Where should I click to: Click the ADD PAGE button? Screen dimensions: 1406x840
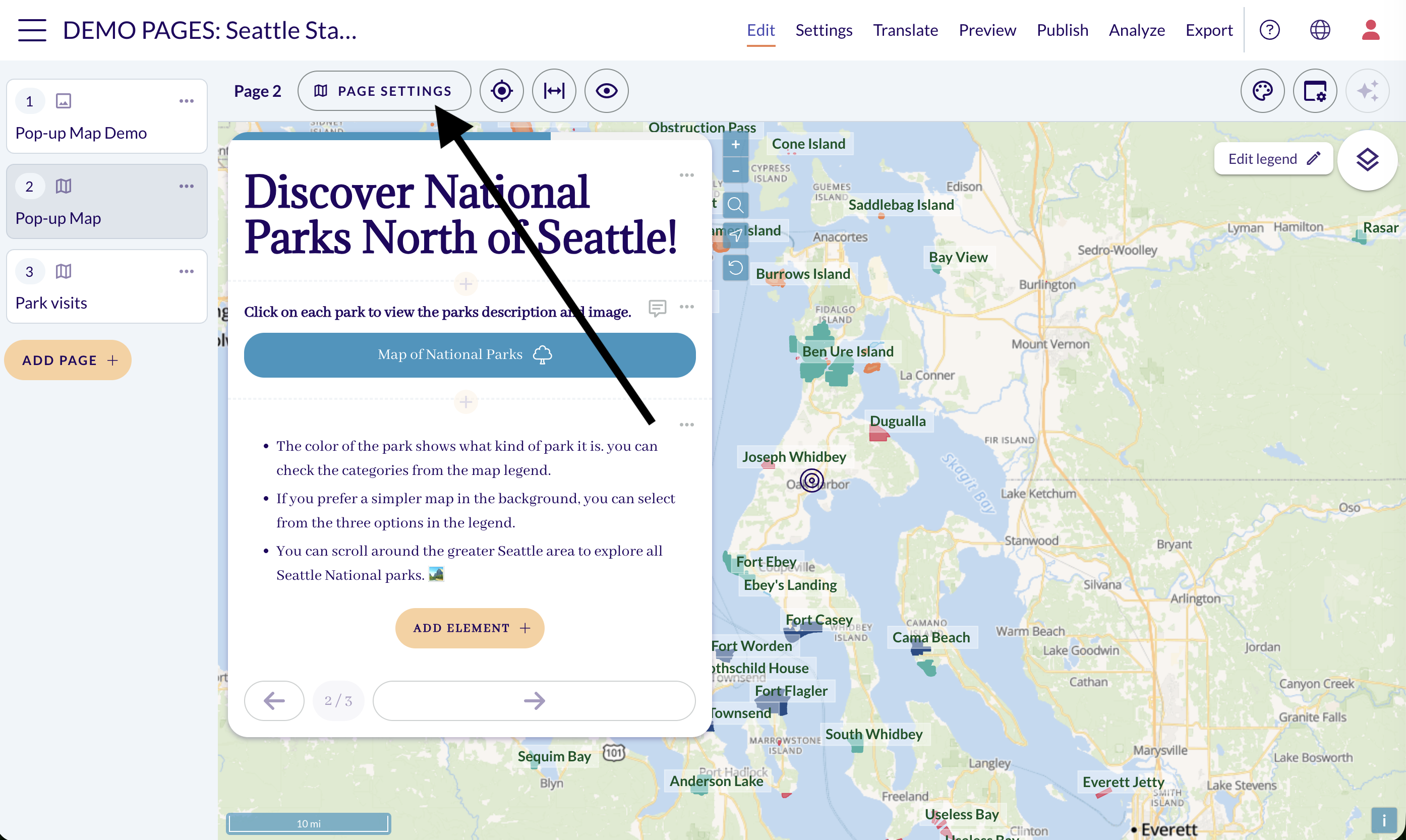coord(68,360)
